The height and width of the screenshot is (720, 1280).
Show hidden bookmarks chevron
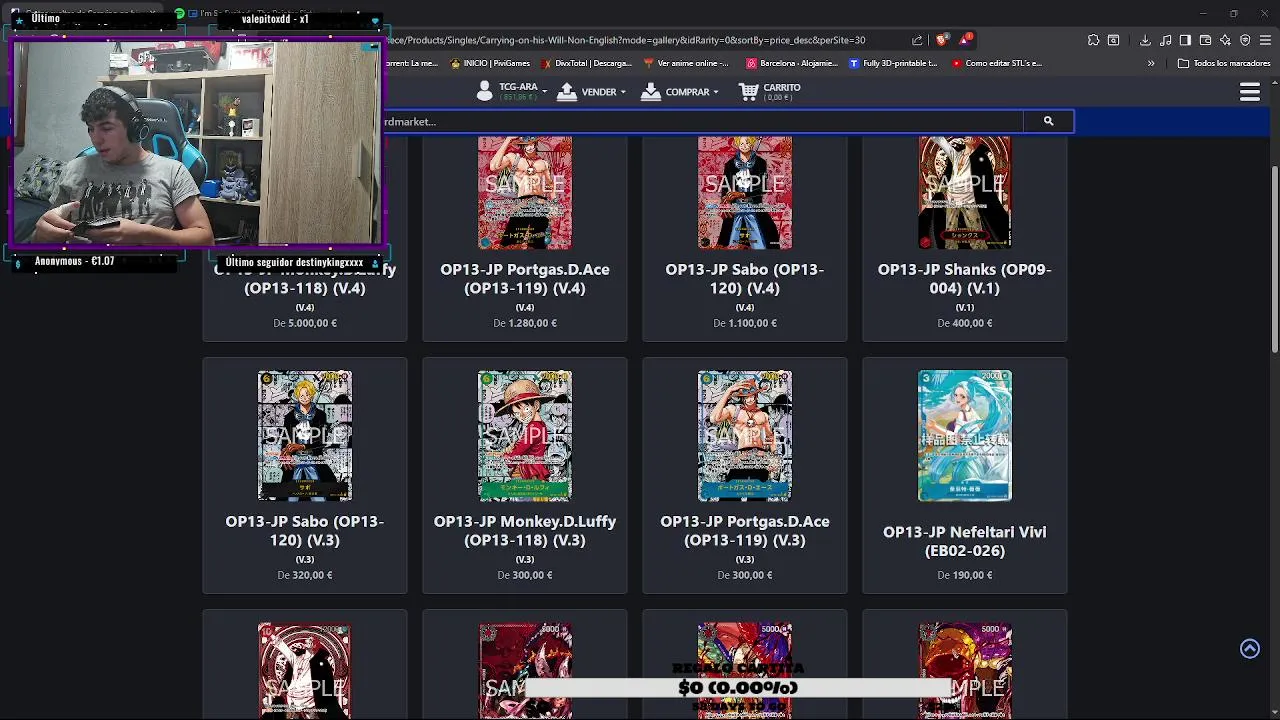click(x=1151, y=63)
